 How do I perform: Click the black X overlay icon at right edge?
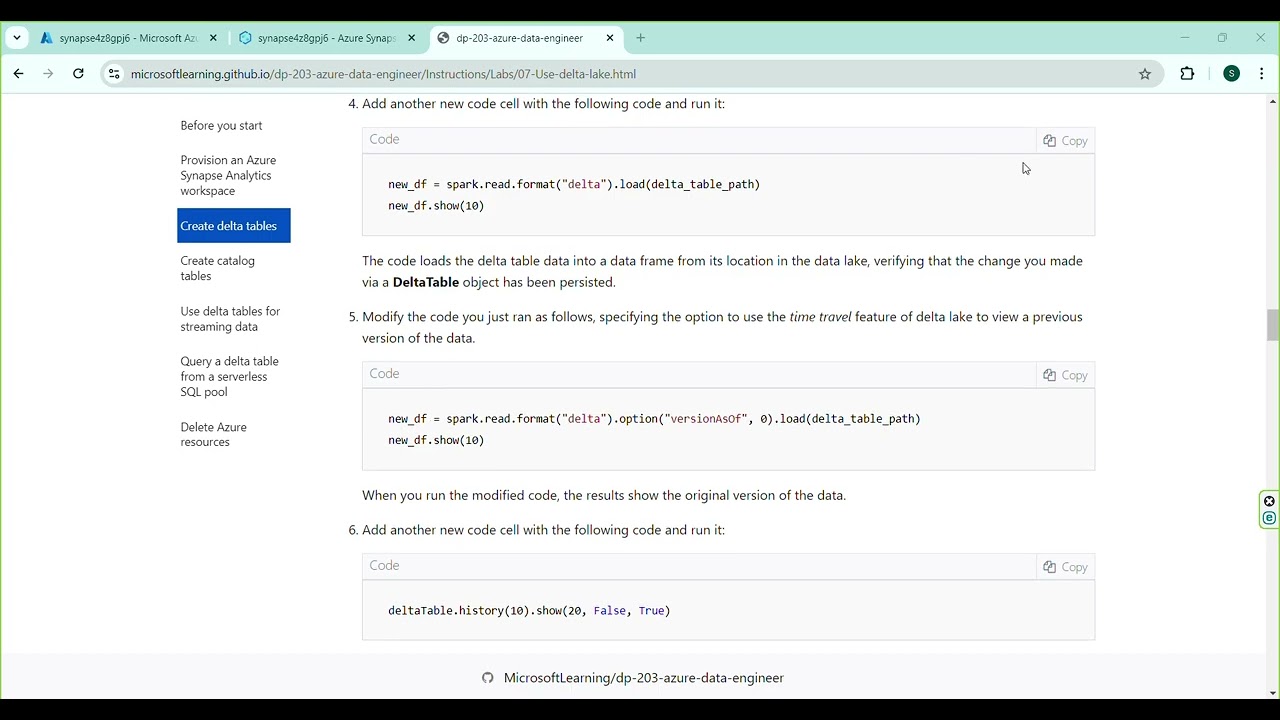pos(1269,502)
